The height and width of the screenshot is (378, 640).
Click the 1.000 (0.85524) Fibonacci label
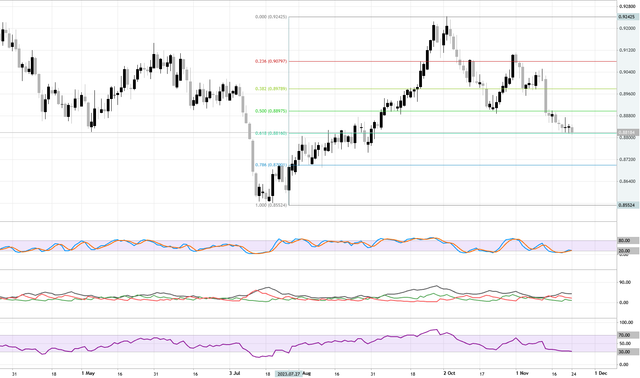point(271,205)
